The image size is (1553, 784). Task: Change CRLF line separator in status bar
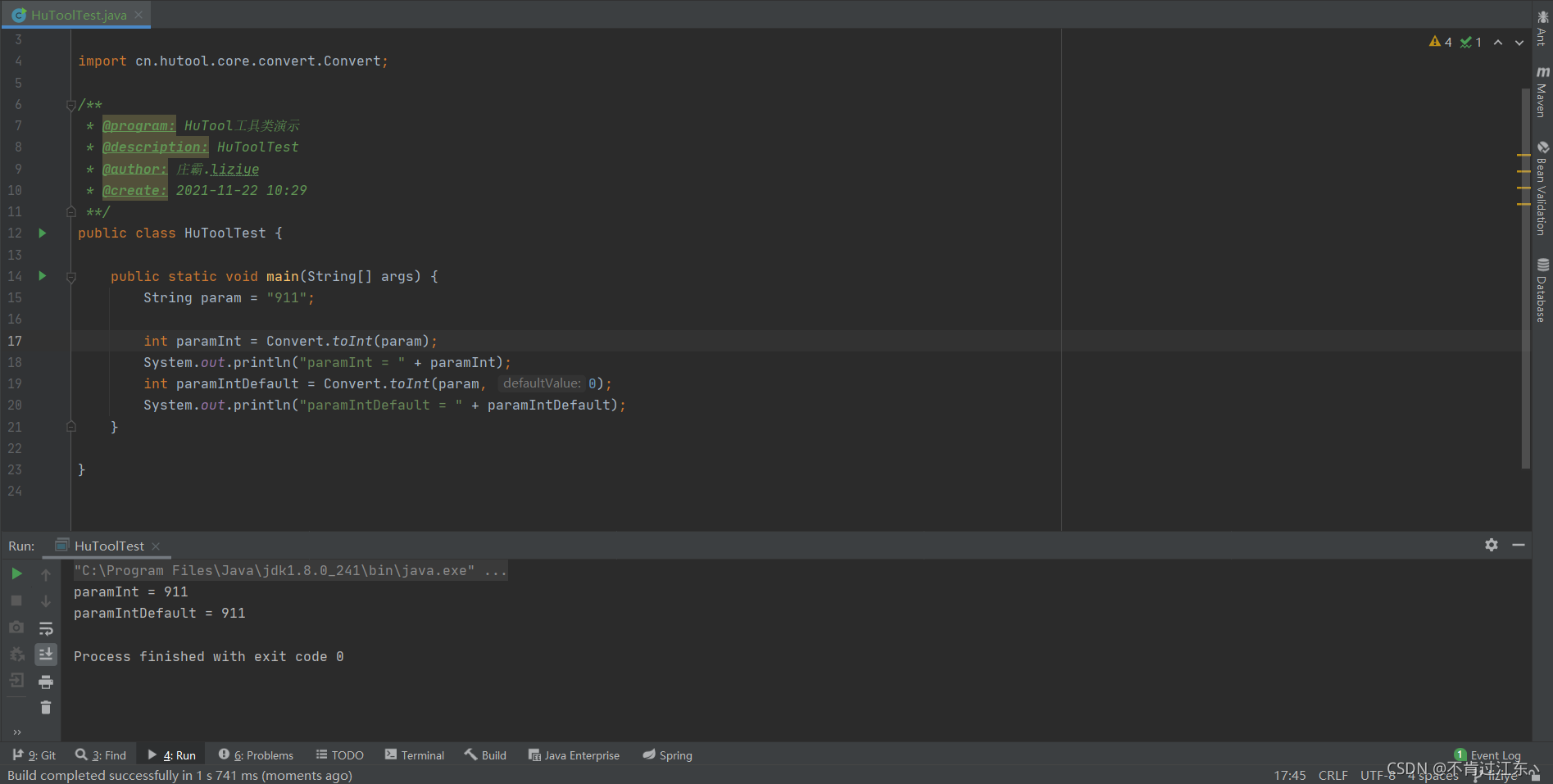point(1333,775)
